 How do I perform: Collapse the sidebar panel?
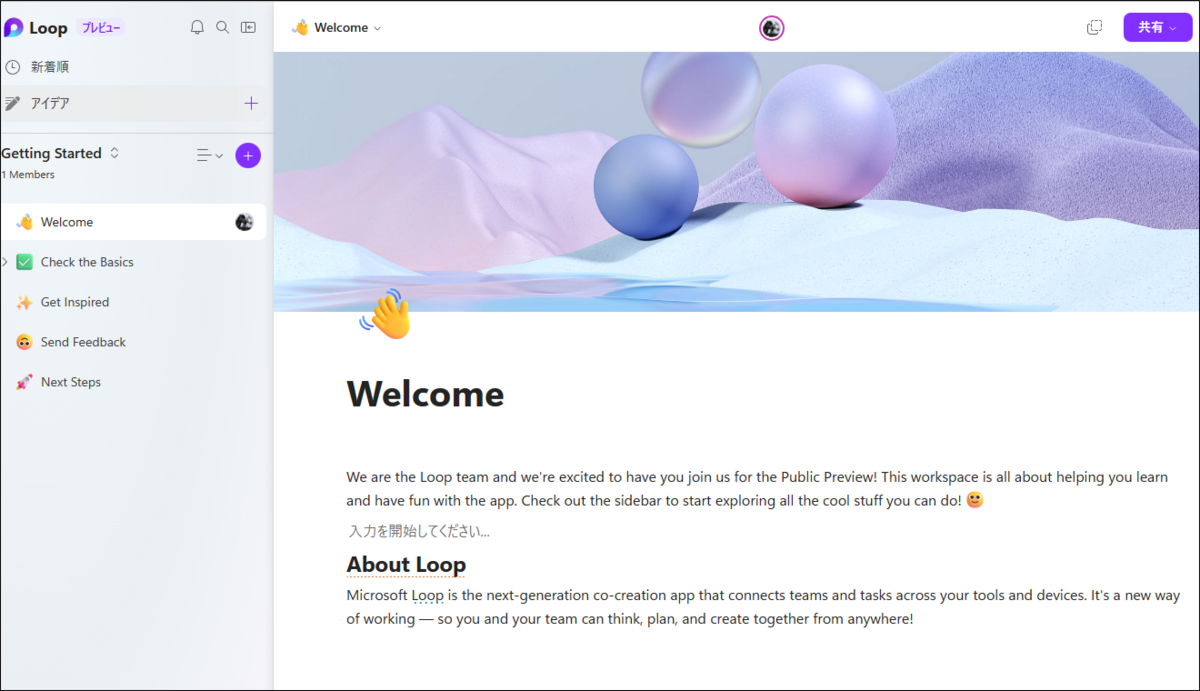248,28
